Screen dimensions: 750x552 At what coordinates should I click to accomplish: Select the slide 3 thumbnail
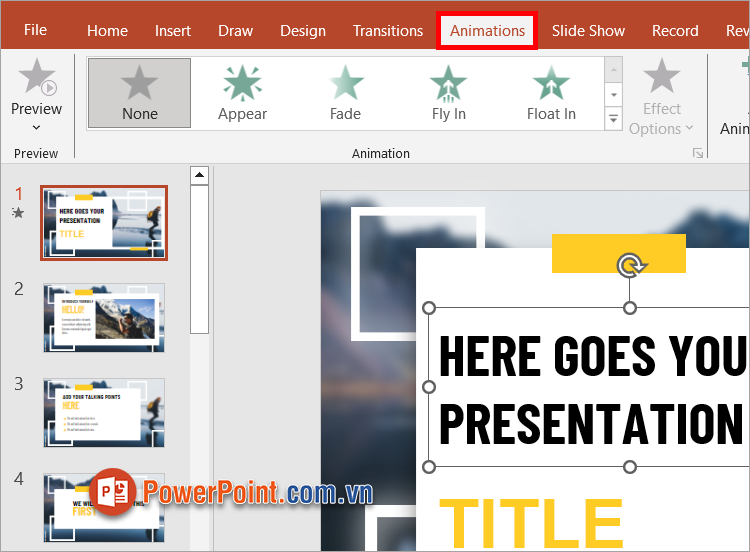point(104,412)
